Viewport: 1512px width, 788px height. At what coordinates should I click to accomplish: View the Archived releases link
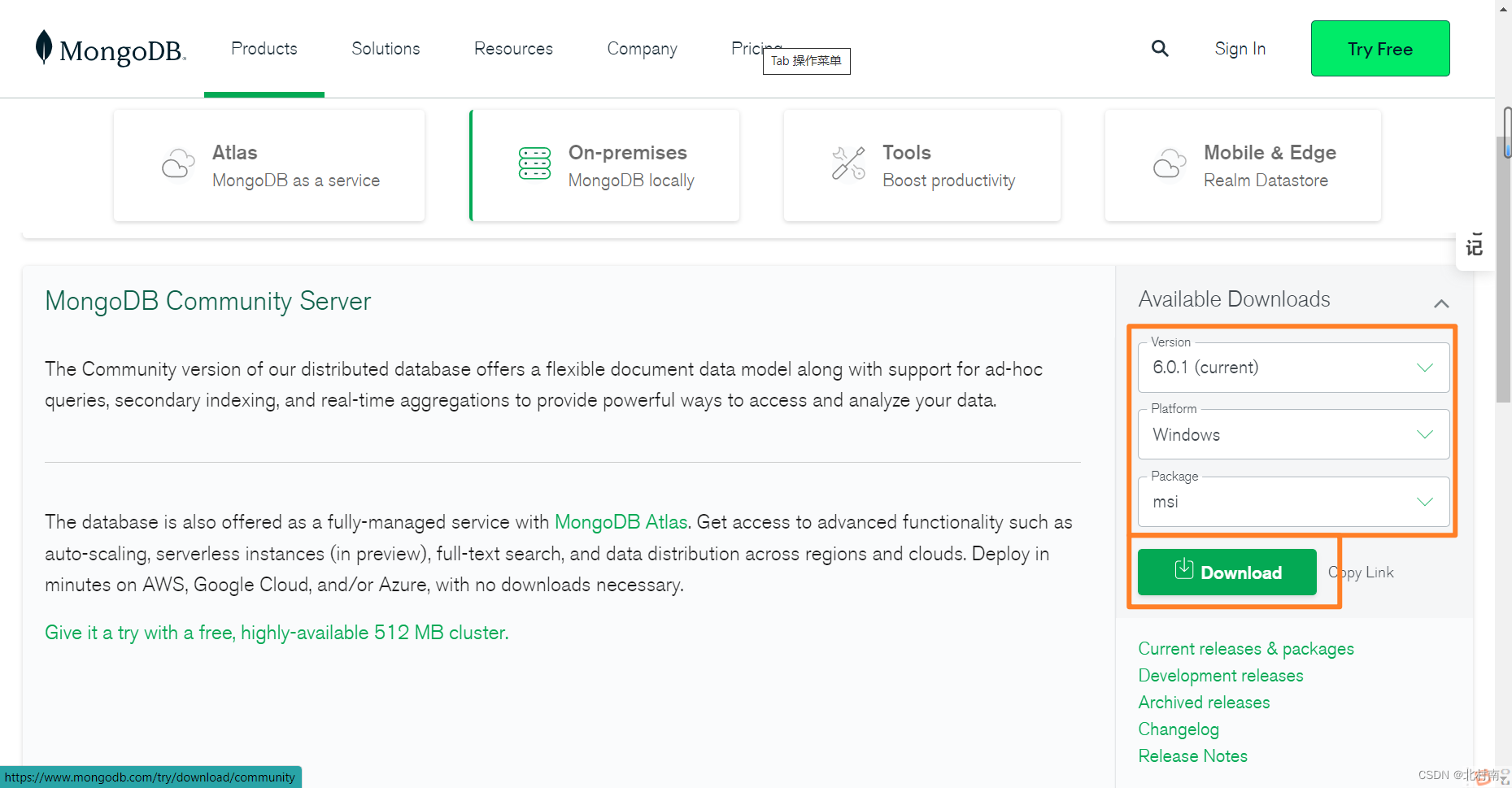pos(1204,702)
